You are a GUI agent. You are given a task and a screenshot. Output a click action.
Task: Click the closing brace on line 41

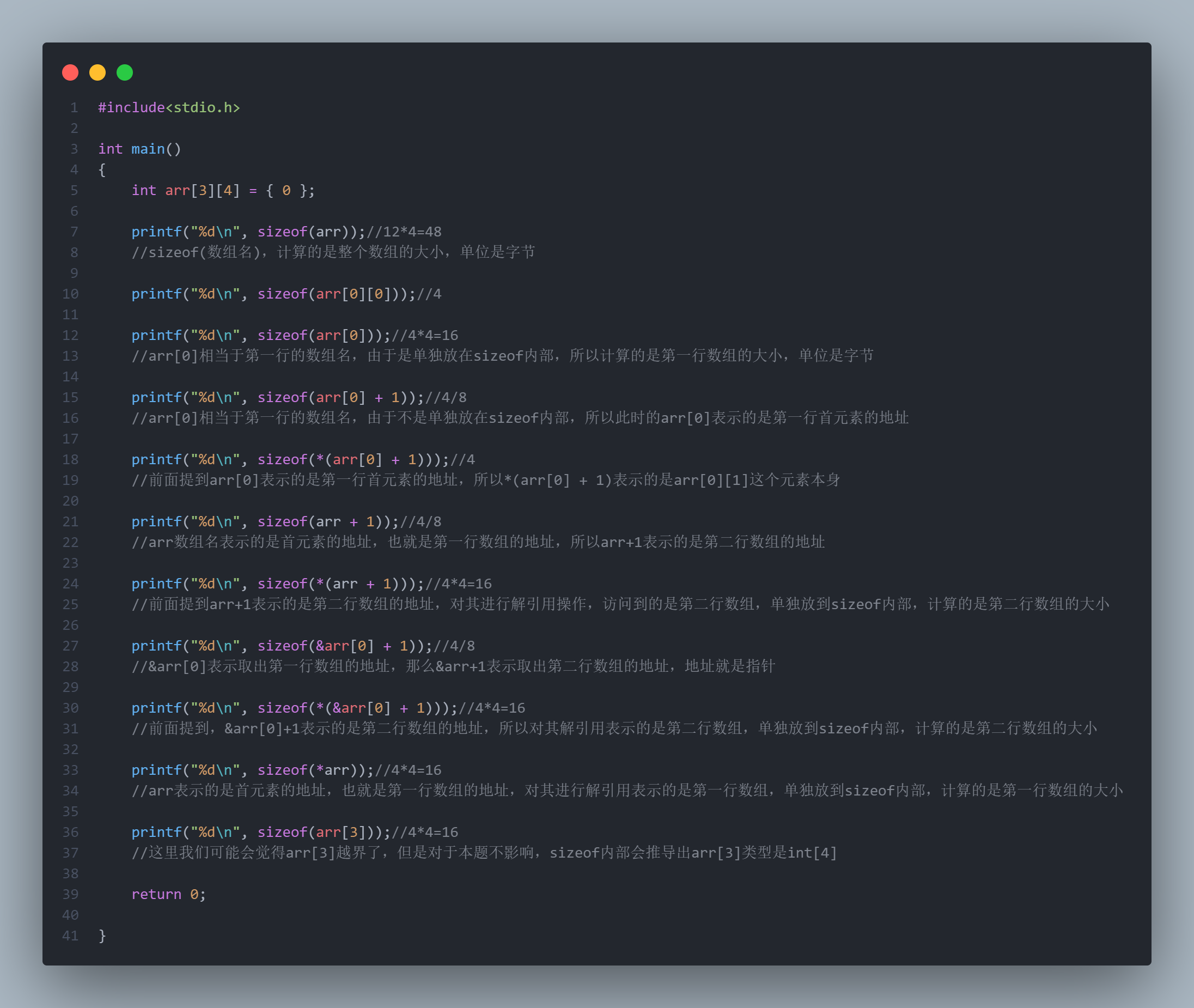pos(102,936)
